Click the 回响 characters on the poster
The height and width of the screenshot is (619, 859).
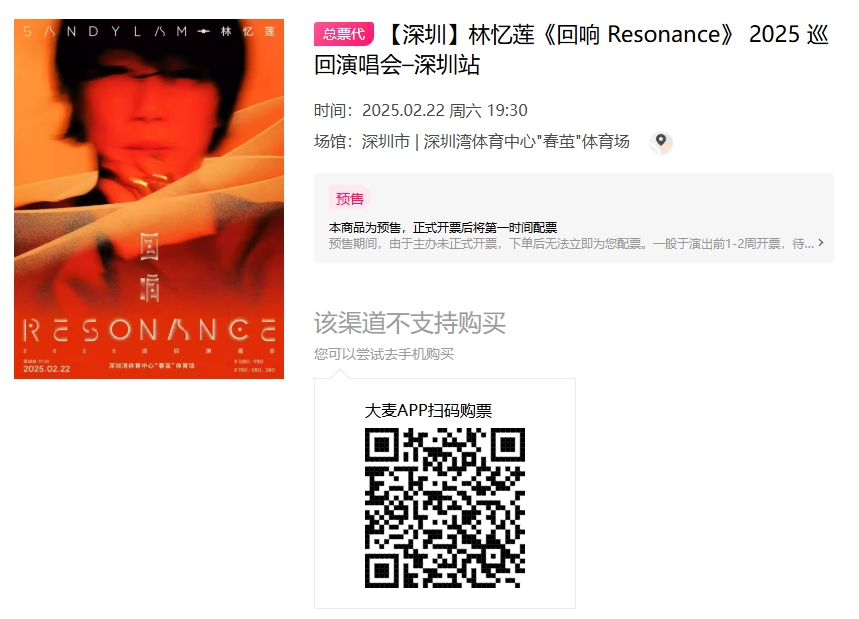pos(150,267)
